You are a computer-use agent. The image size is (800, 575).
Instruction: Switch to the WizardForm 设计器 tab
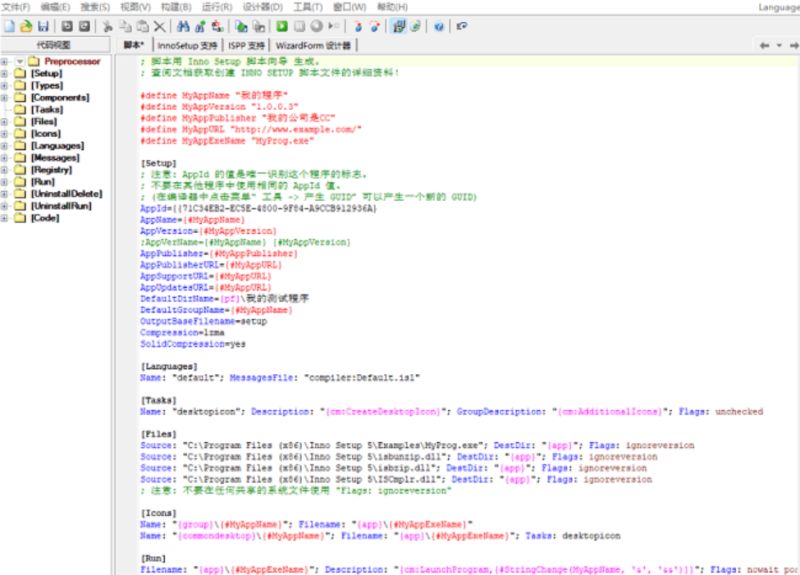coord(313,45)
